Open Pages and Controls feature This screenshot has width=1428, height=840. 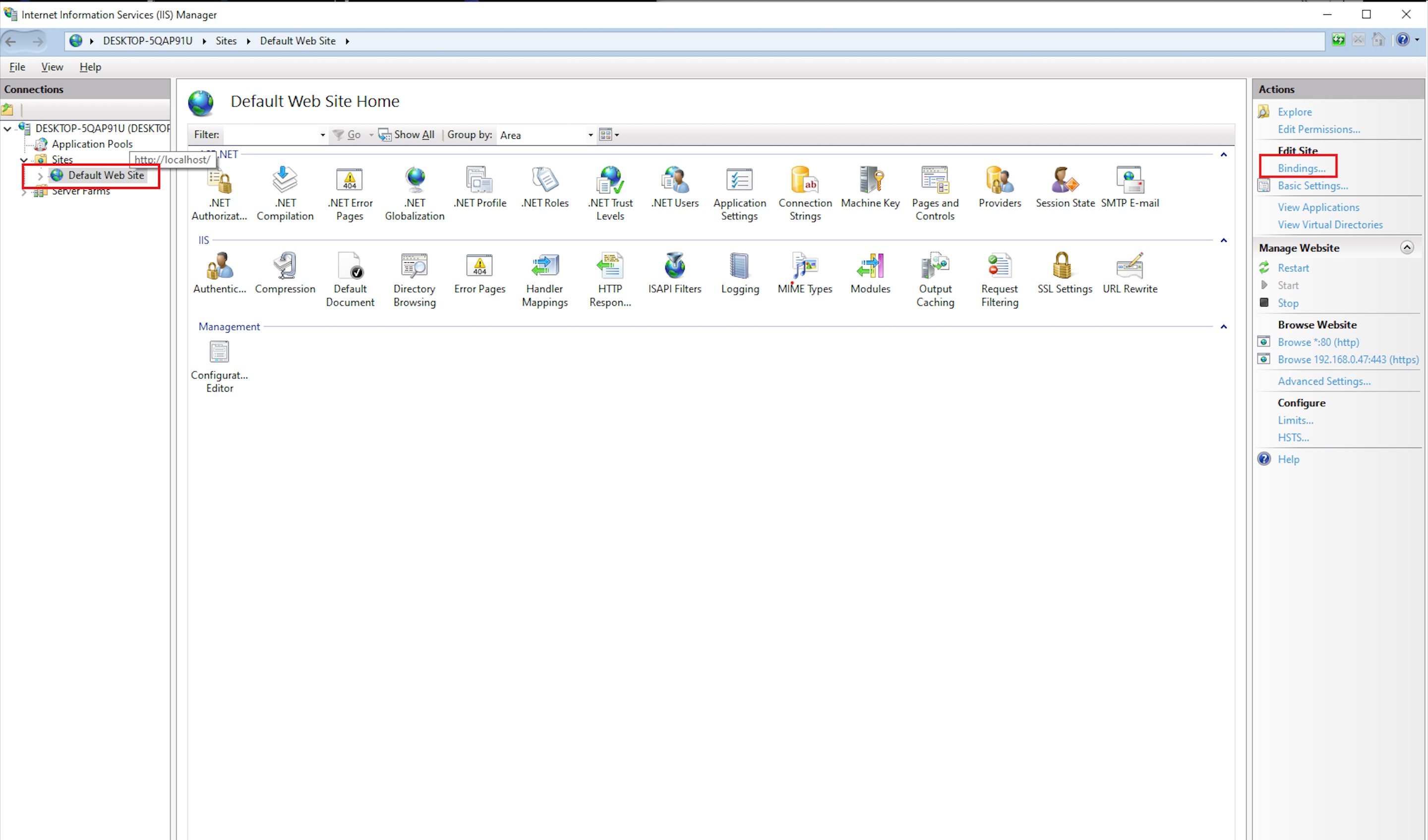click(x=935, y=194)
